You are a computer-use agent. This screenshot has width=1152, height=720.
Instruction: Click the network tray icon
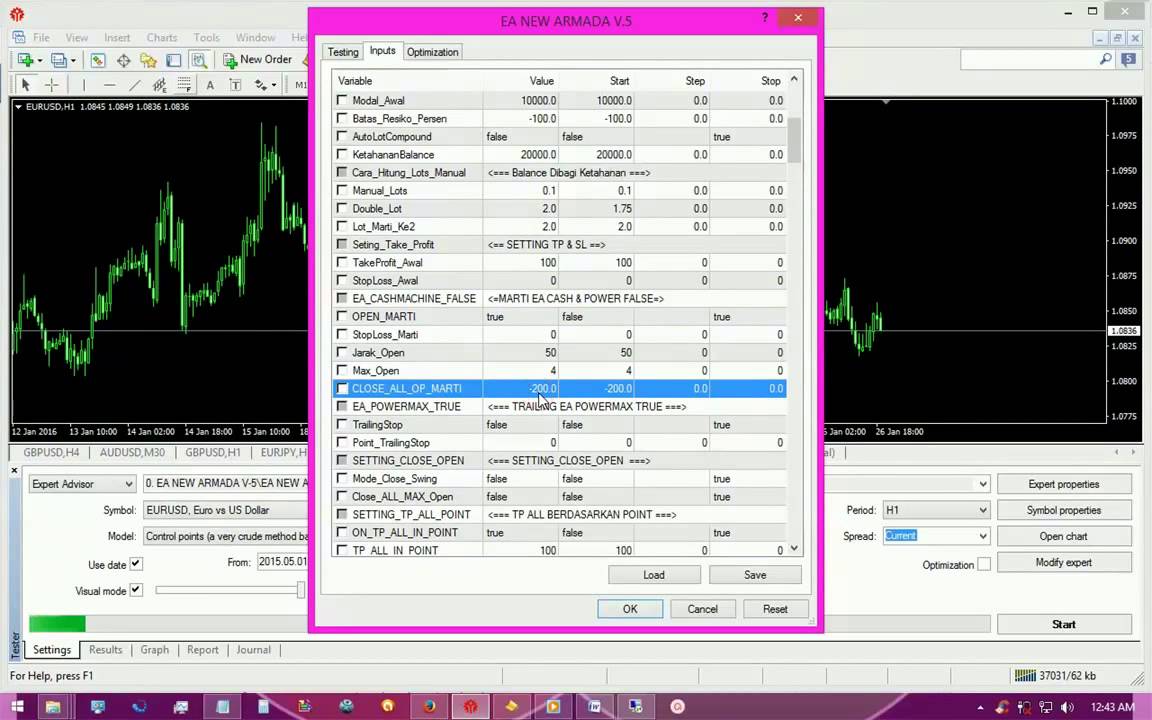click(1045, 708)
